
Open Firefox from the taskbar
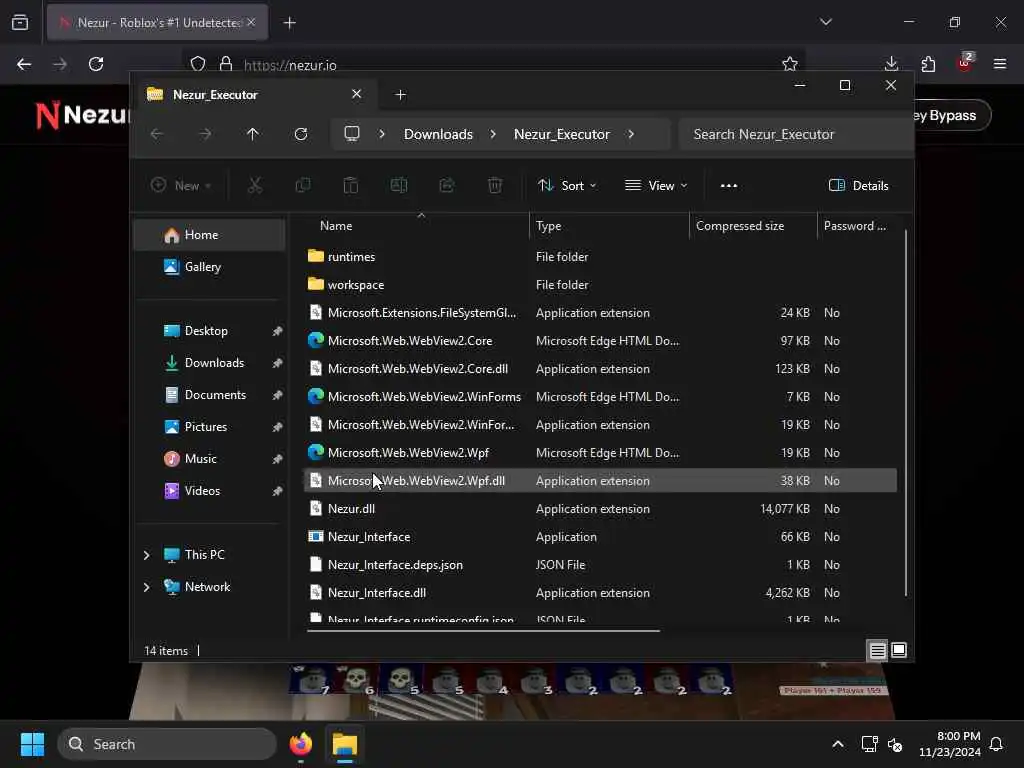[x=301, y=744]
